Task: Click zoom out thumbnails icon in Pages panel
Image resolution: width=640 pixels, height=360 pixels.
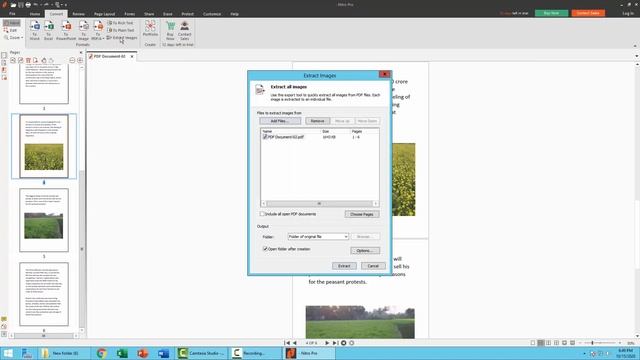Action: [x=72, y=60]
